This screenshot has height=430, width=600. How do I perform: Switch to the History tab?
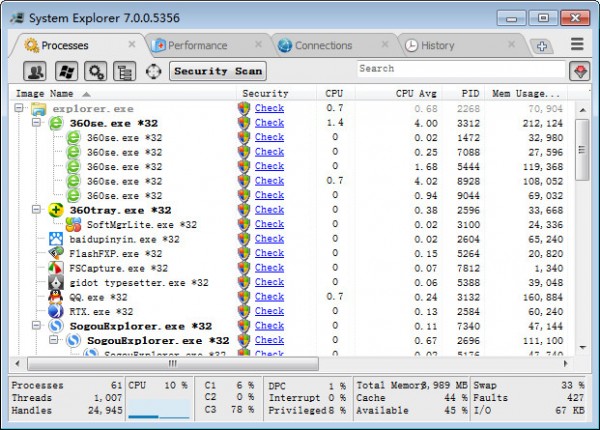pos(461,45)
